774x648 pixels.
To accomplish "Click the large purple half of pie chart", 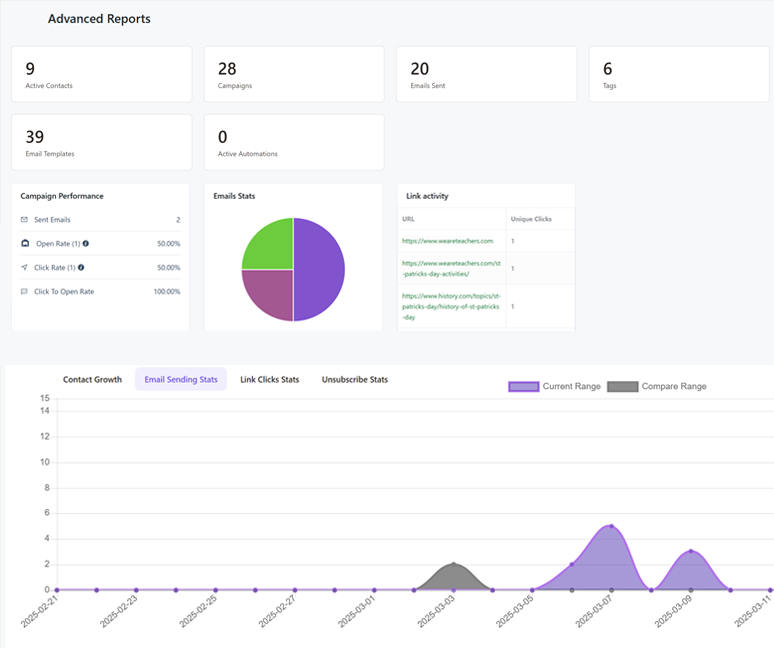I will coord(319,270).
